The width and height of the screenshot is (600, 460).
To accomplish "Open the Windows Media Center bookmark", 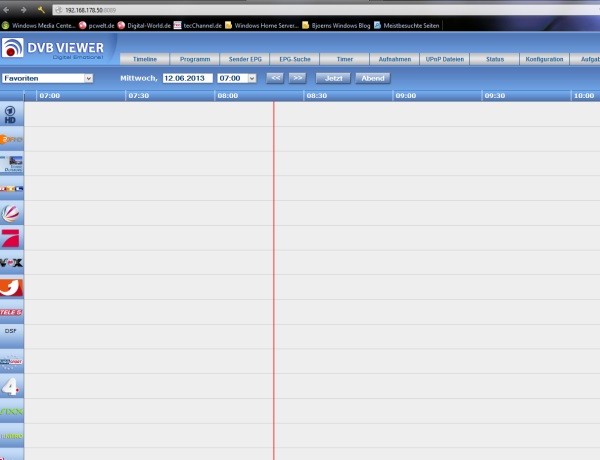I will (x=39, y=26).
